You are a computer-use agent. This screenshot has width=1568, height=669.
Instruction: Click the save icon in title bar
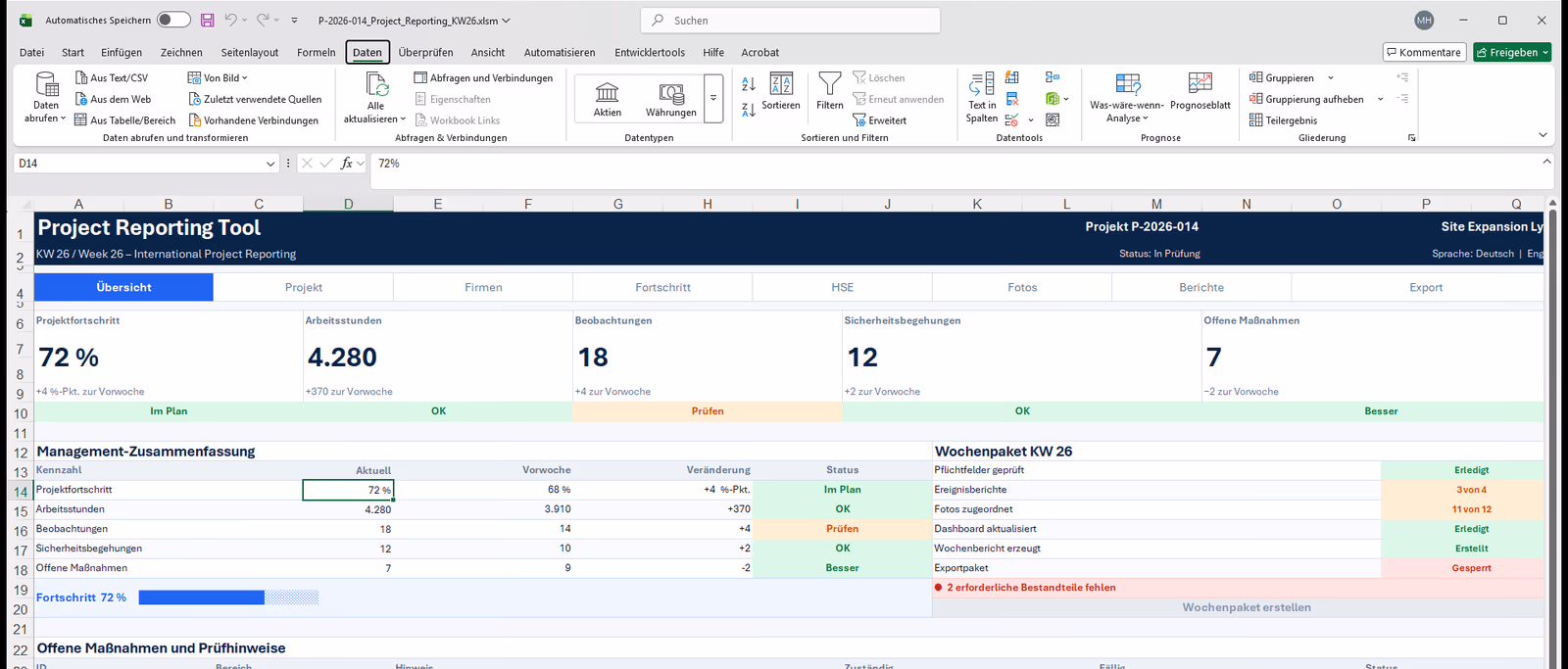coord(207,20)
